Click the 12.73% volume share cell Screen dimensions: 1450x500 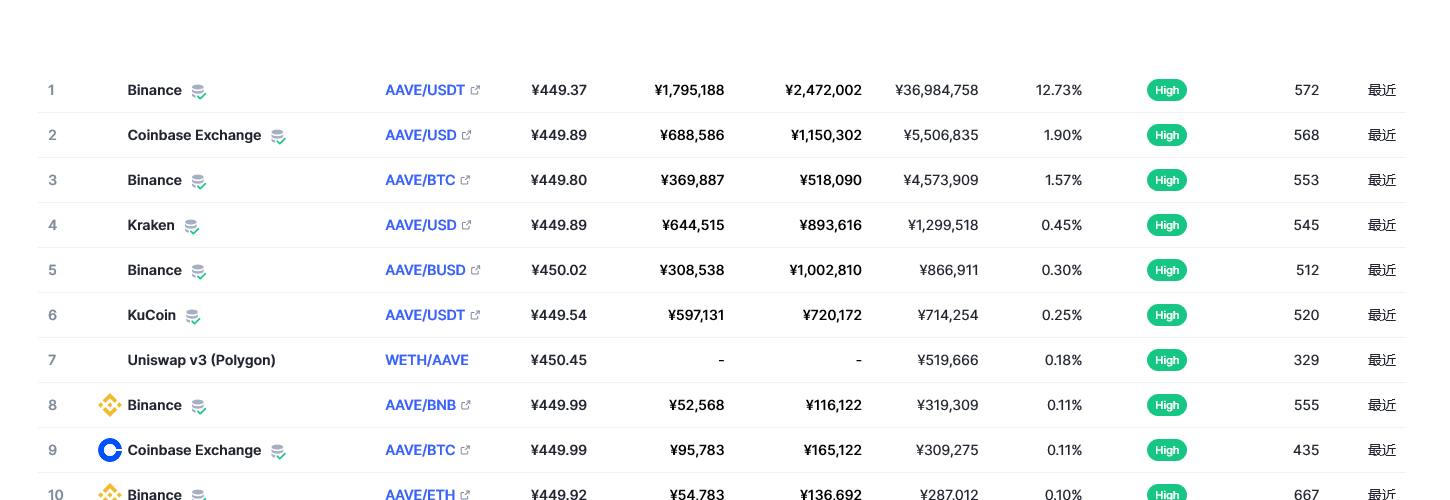pos(1059,90)
